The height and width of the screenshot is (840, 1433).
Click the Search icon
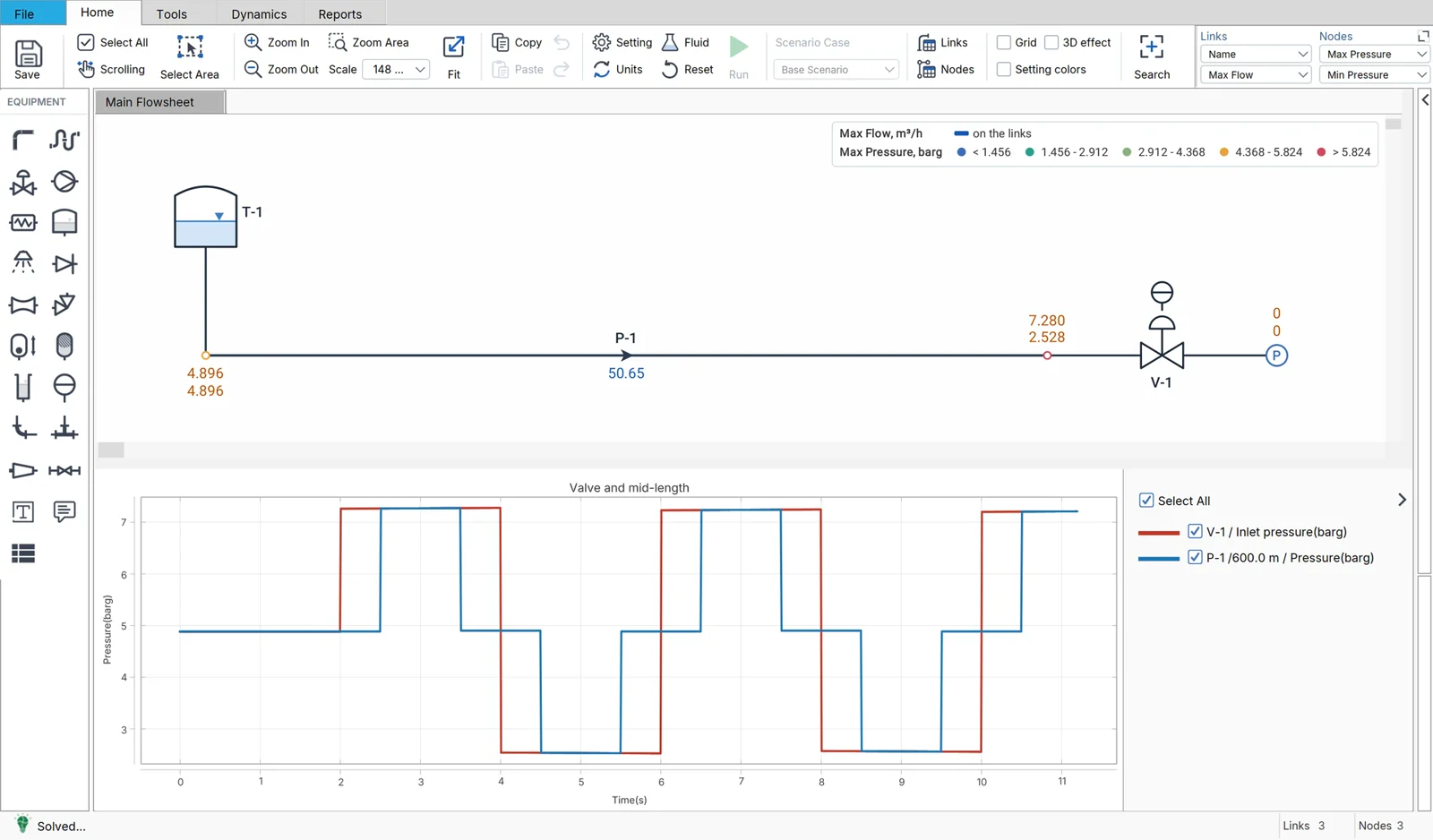tap(1152, 57)
